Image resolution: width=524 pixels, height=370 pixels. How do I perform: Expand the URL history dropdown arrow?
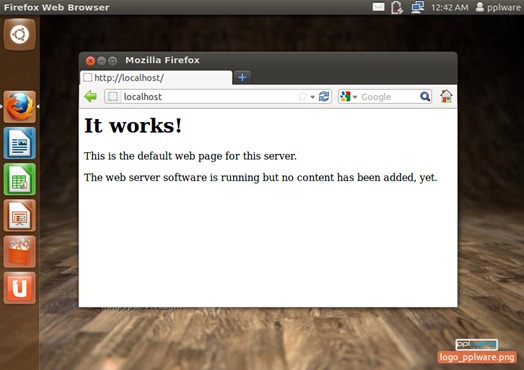(312, 97)
